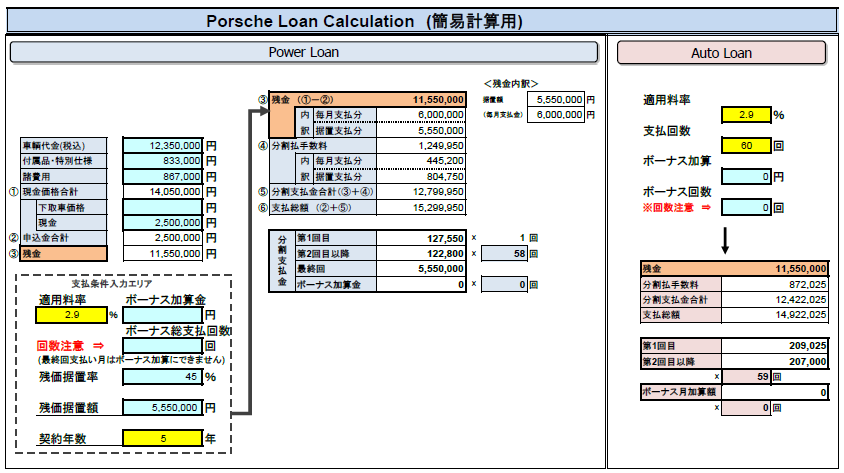Select fee 据置支払分 value 804,750

(421, 177)
